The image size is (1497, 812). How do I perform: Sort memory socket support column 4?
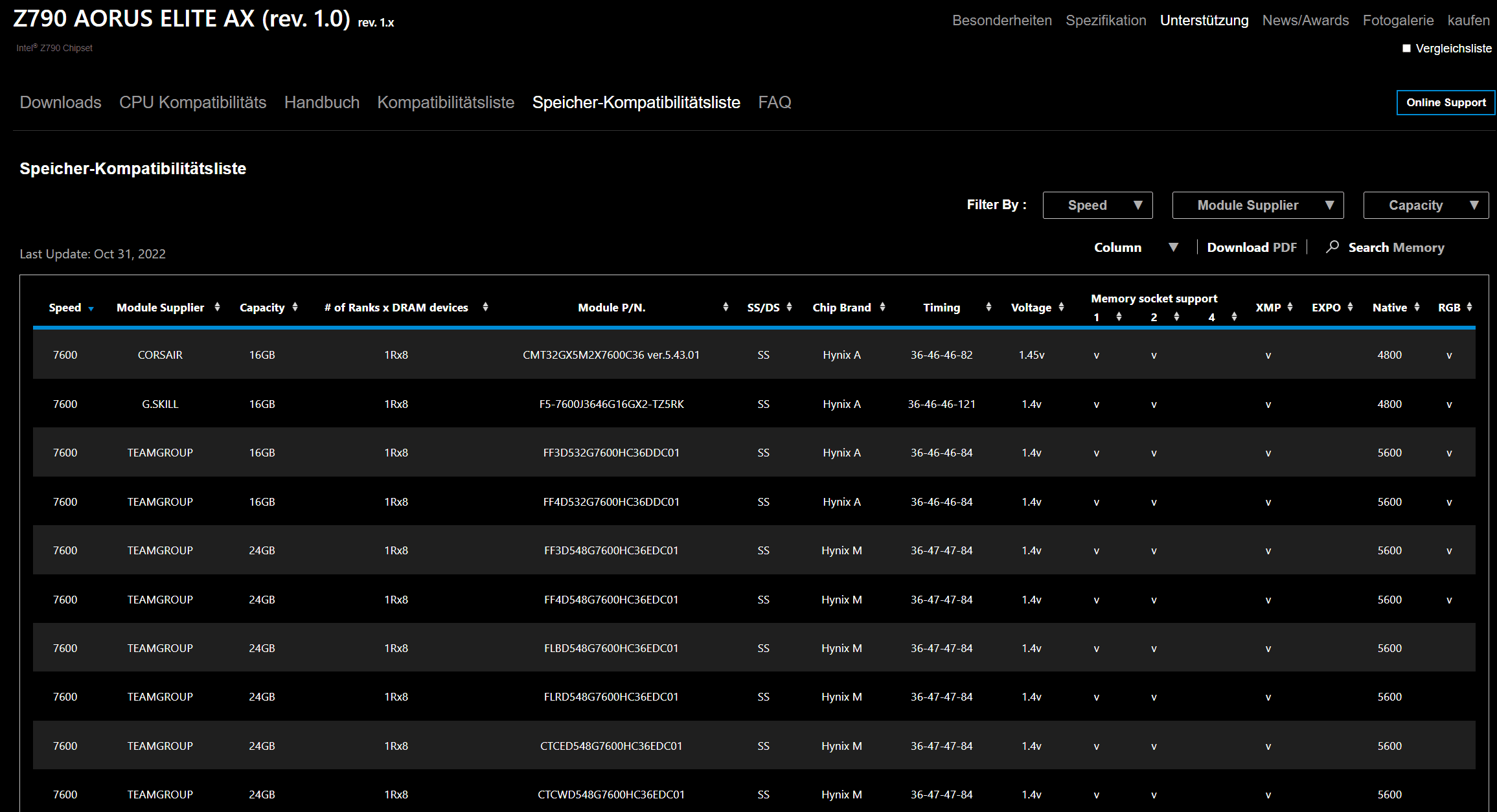point(1235,317)
